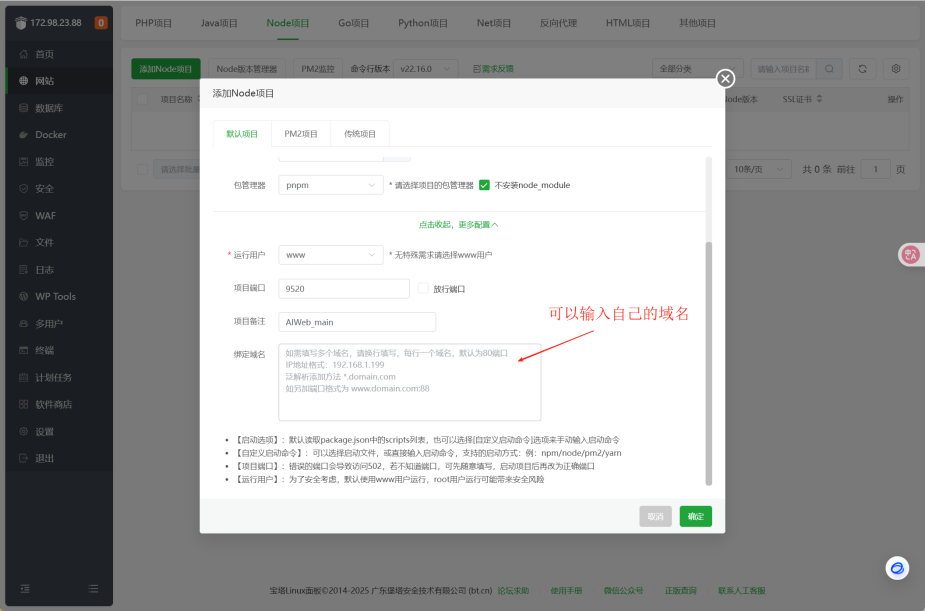Open 软件商店 via its grid icon

(x=24, y=405)
